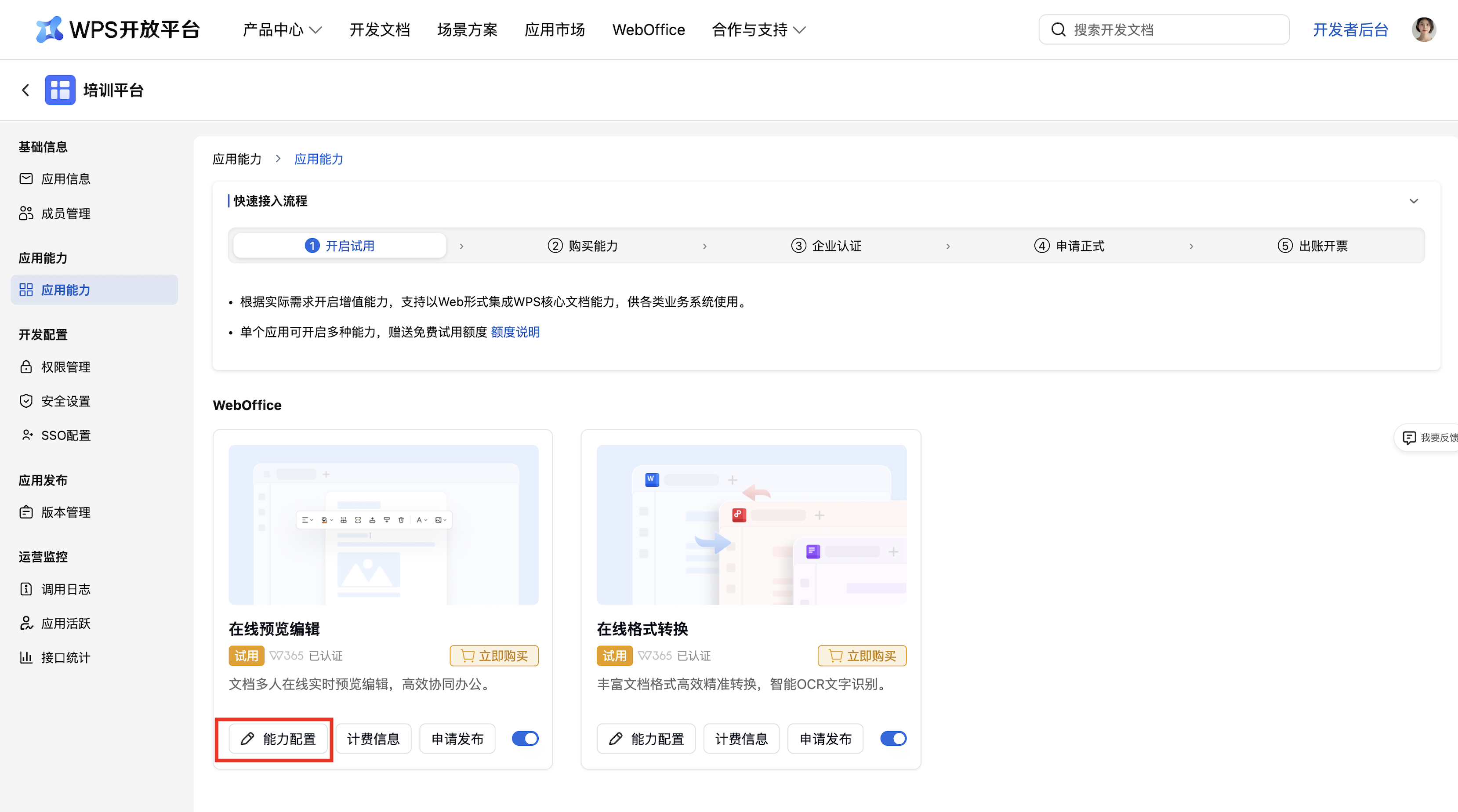Open WebOffice in the top navigation
The image size is (1458, 812).
pos(648,29)
